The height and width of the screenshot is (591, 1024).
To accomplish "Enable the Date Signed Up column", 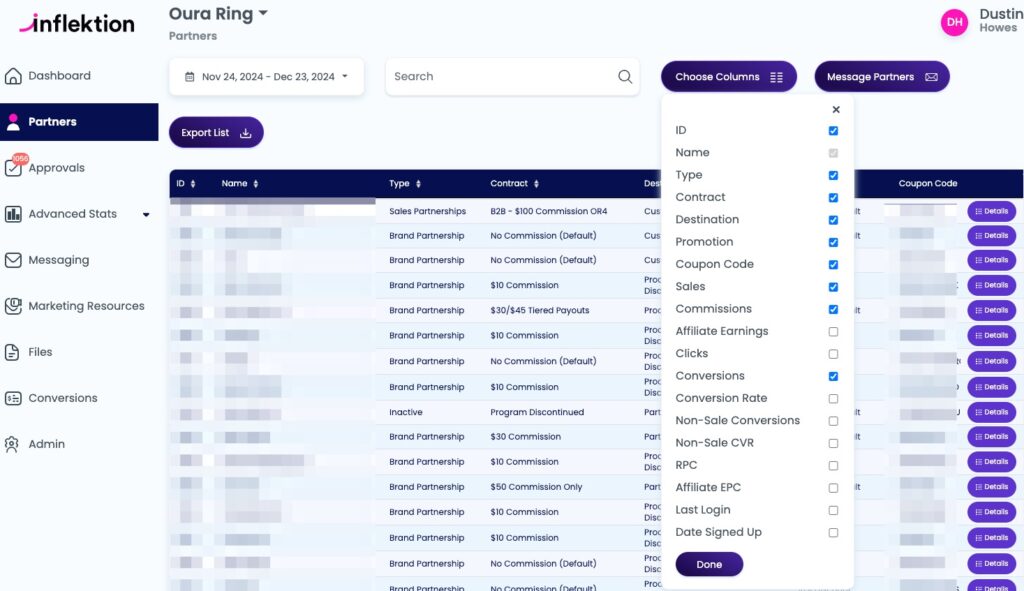I will 833,533.
